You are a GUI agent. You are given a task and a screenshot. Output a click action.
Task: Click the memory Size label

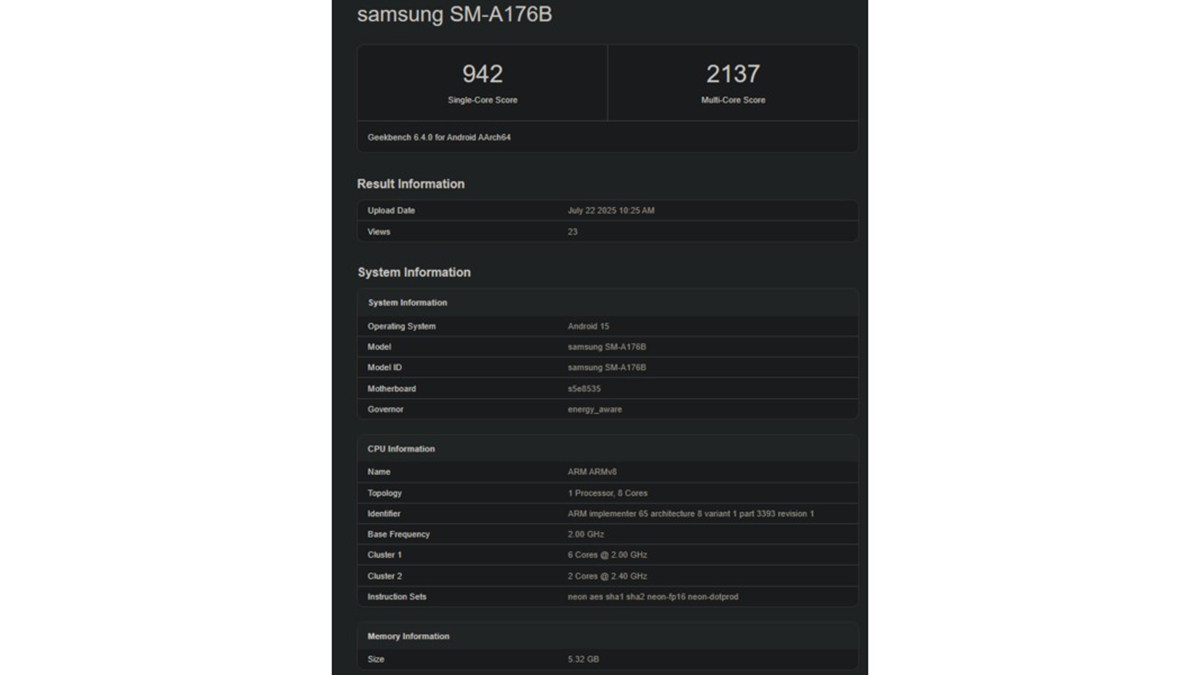pos(376,659)
